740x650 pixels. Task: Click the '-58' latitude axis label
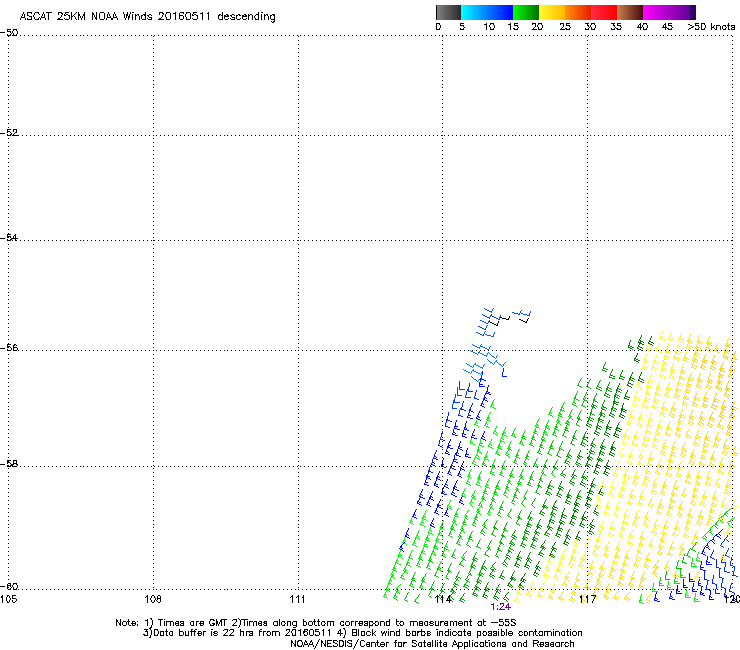click(9, 464)
